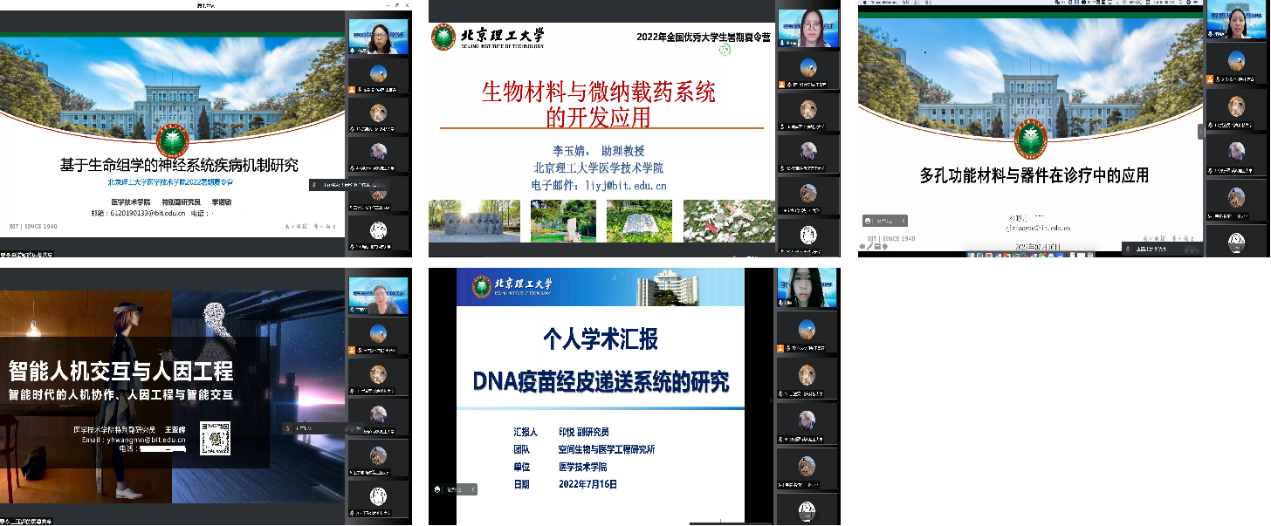Open the macOS menu bar above the 多孔功能材料 slide
Image resolution: width=1271 pixels, height=526 pixels.
point(1030,4)
